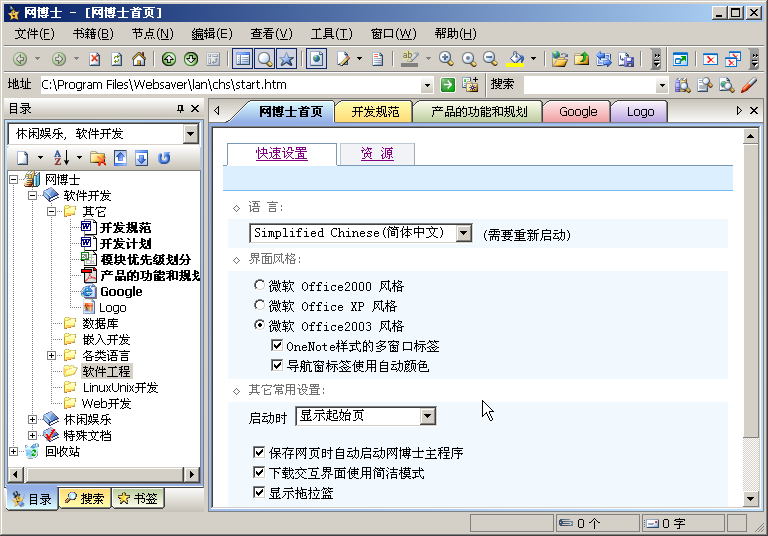Click the A-Z sort icon in directory panel
This screenshot has width=768, height=536.
[60, 158]
